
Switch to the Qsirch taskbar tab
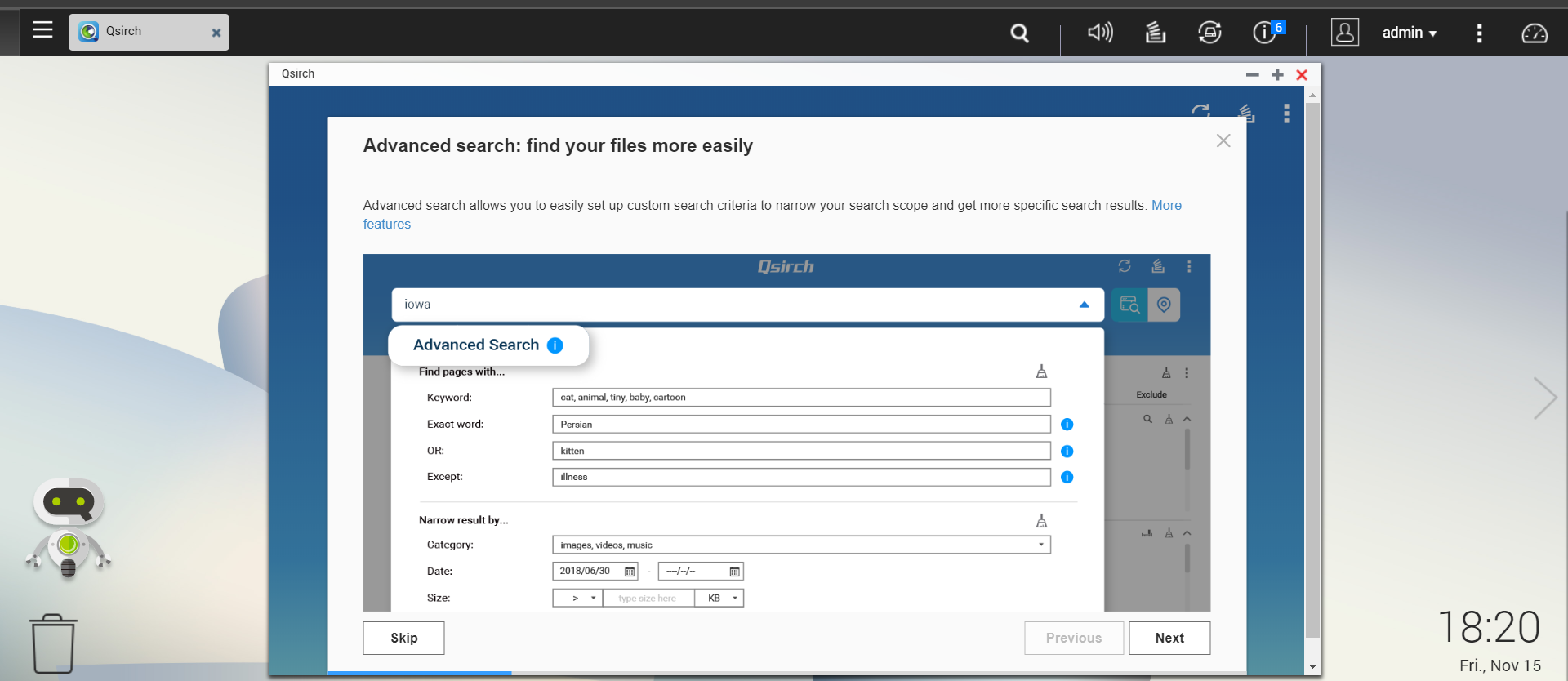[x=149, y=32]
